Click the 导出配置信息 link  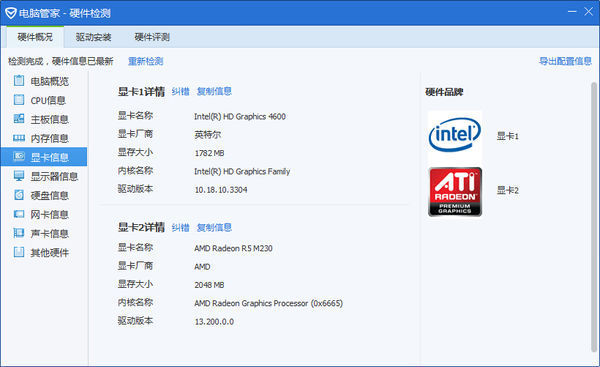[x=565, y=61]
